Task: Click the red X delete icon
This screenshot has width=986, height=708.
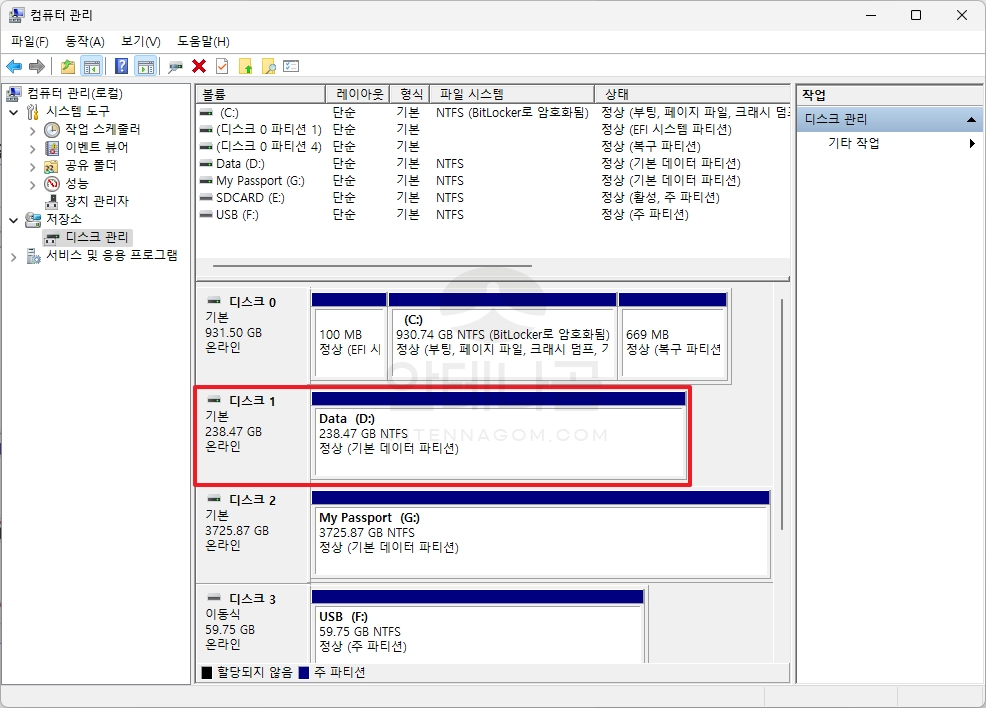Action: point(199,66)
